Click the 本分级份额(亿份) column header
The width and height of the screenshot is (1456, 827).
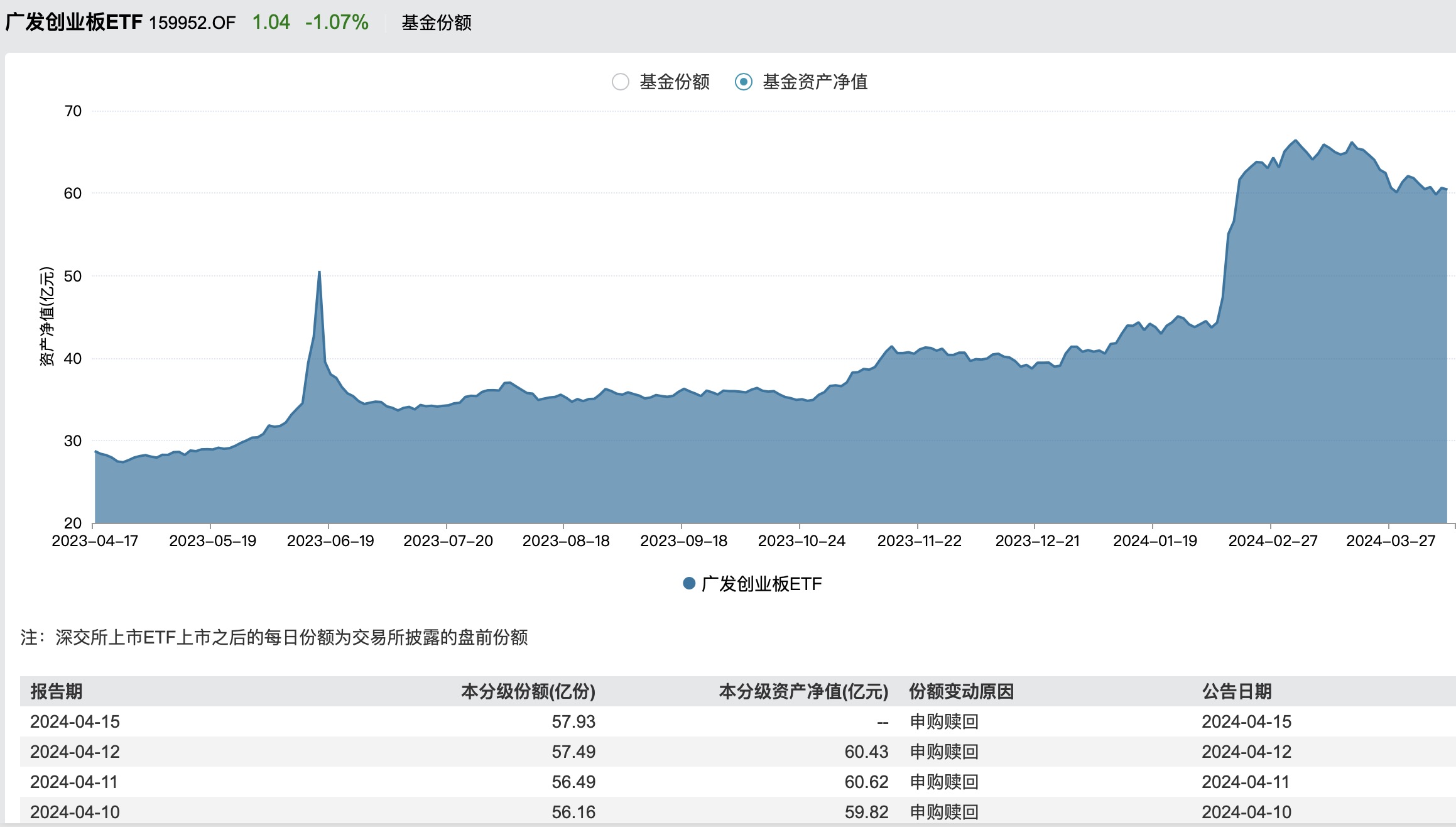tap(528, 691)
